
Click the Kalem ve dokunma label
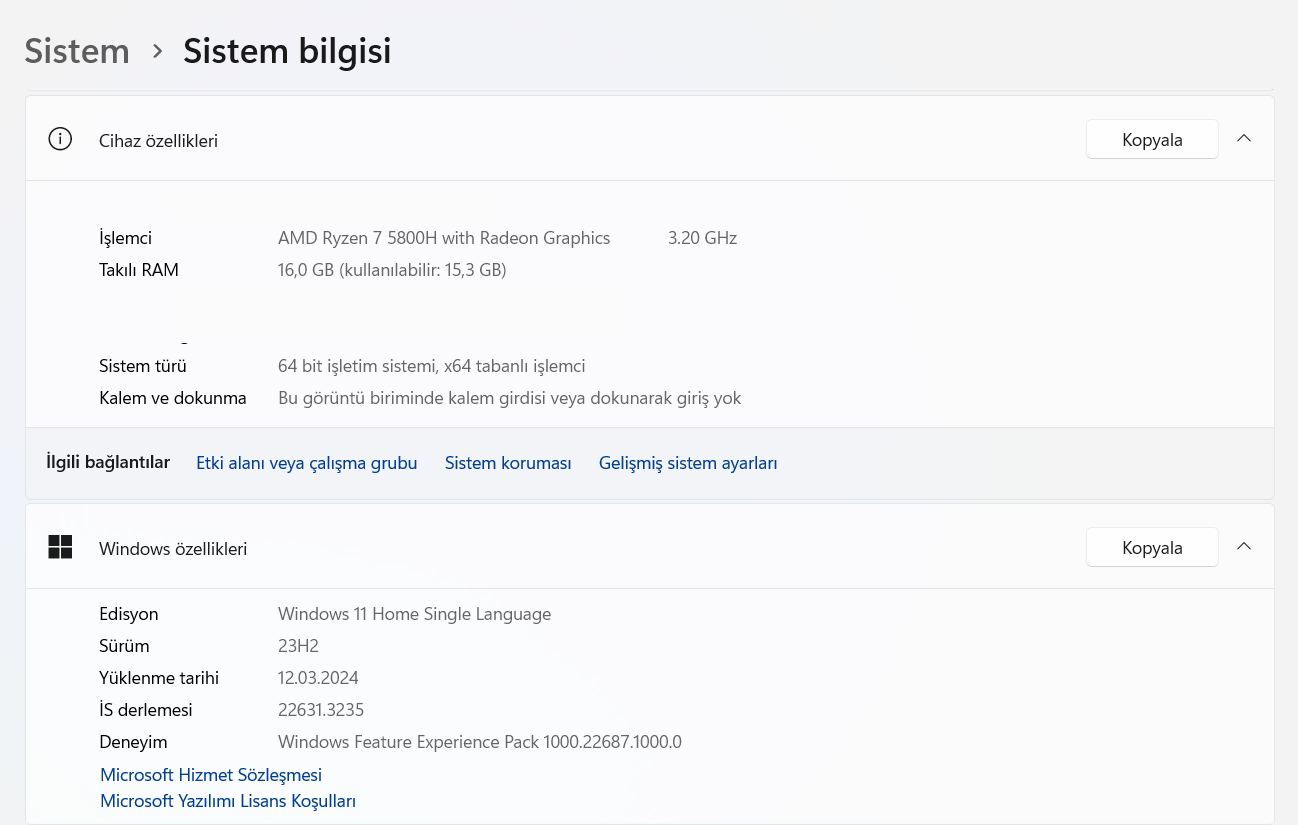[173, 398]
